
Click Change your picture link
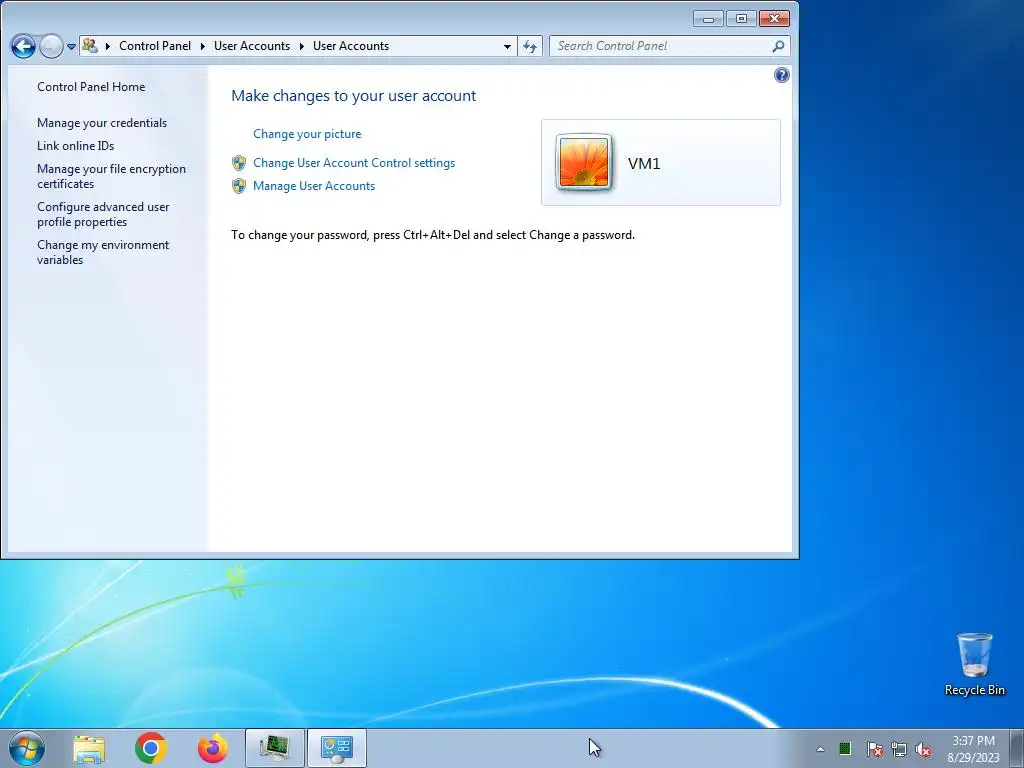307,134
